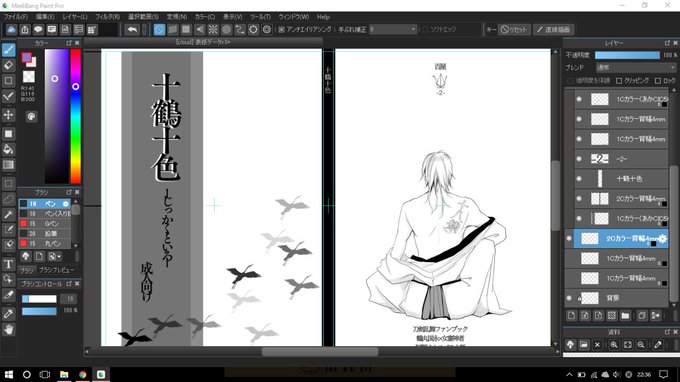Viewport: 680px width, 382px height.
Task: Open File Explorer from taskbar
Action: [x=64, y=374]
